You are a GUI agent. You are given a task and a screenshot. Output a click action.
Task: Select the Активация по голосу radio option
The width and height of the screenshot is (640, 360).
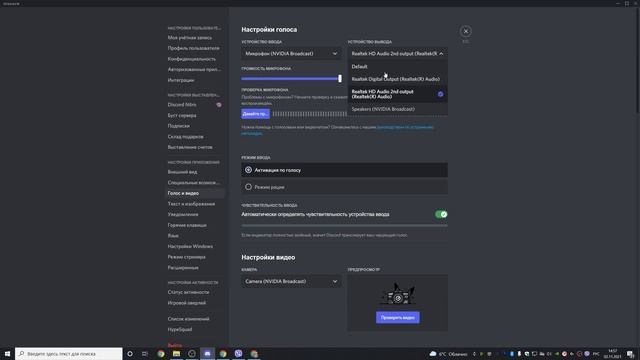(344, 170)
